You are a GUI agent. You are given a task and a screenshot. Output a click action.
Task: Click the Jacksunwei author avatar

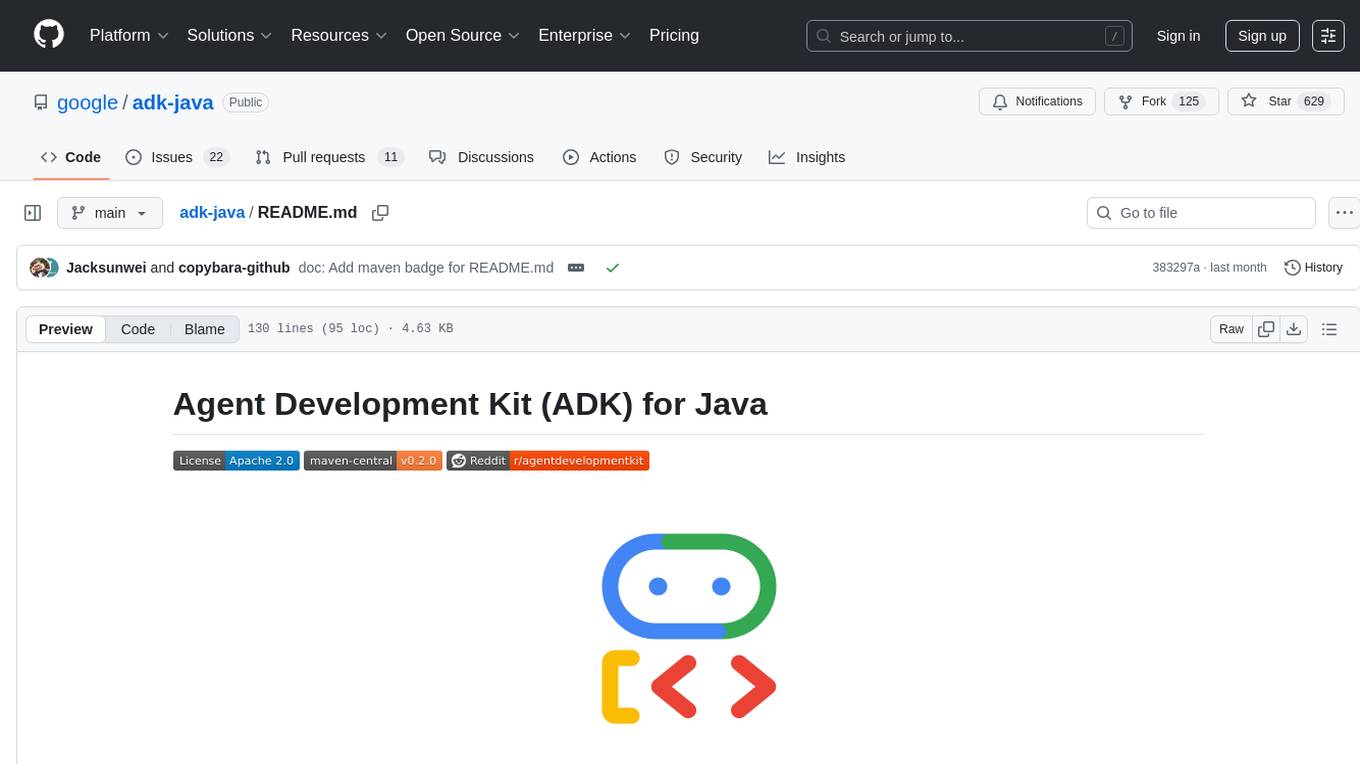tap(40, 268)
